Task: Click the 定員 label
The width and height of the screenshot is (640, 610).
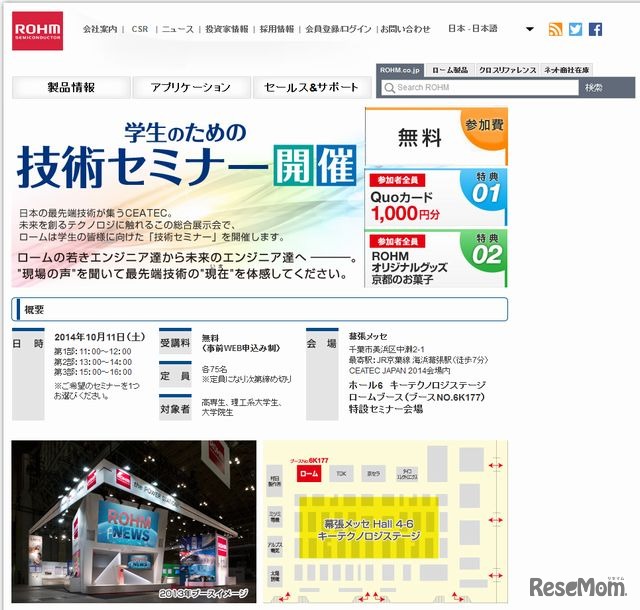Action: pos(175,376)
